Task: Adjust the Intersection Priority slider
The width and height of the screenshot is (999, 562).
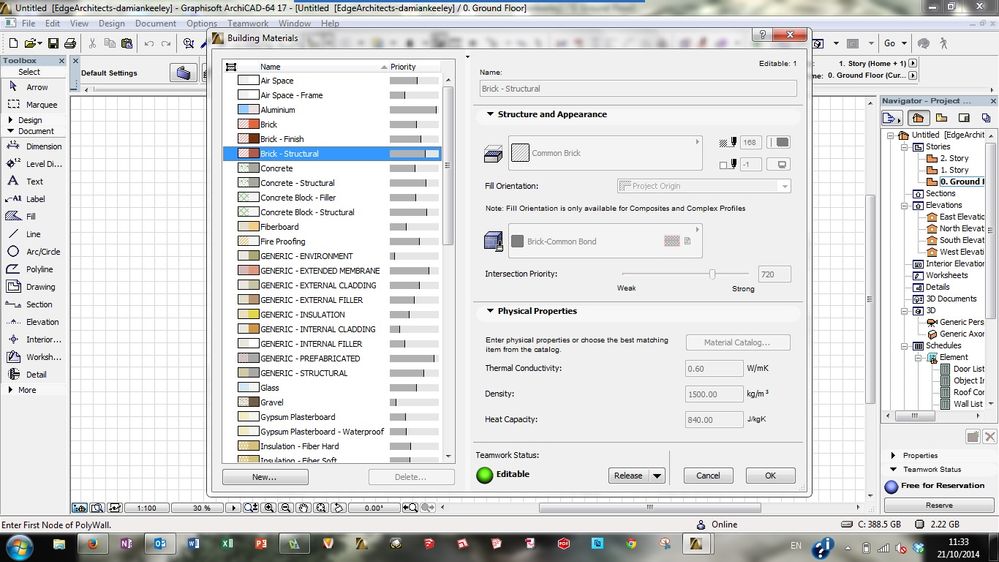Action: point(712,274)
